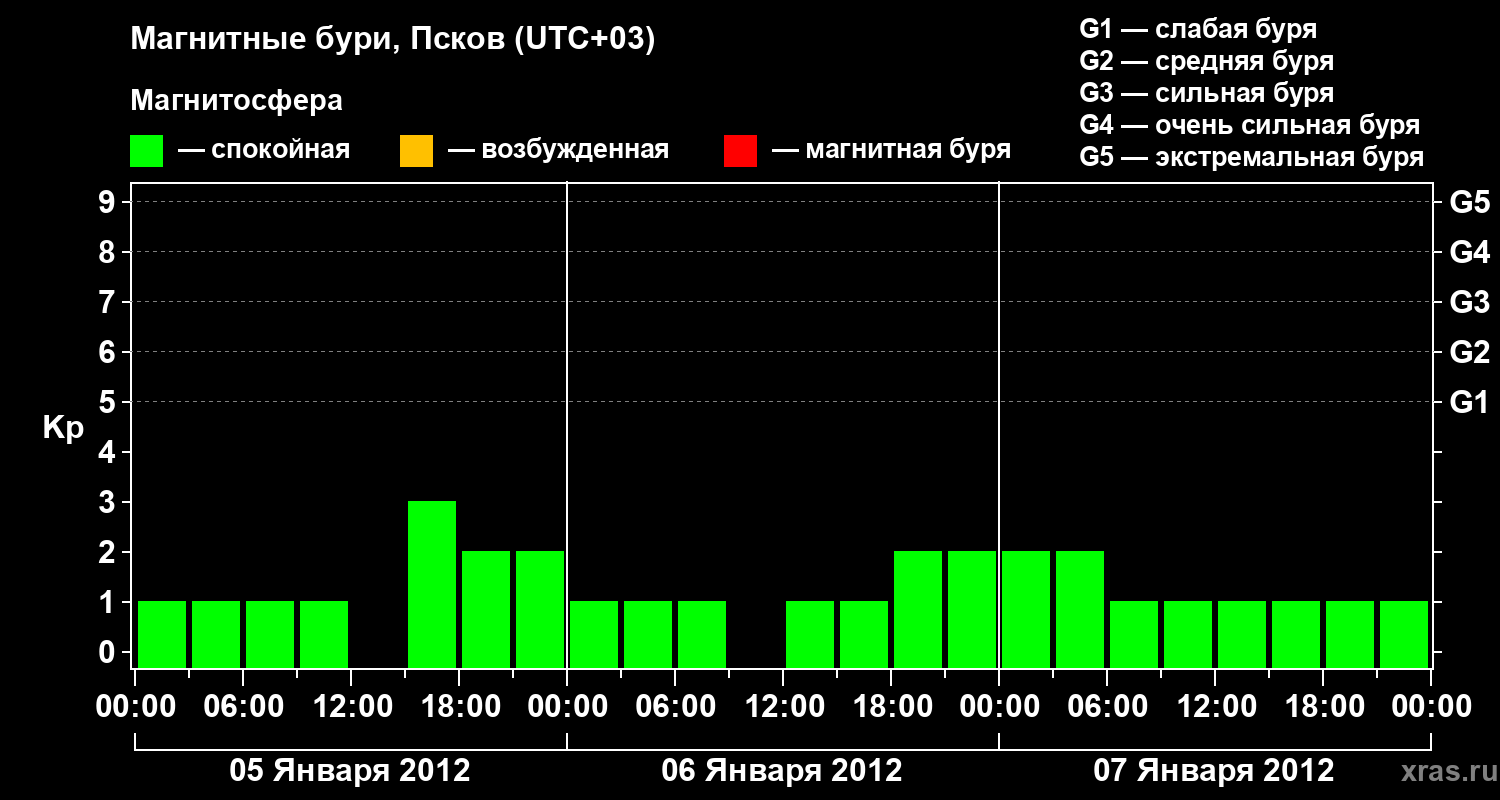Screen dimensions: 1500x800
Task: Click the '06:00' time label under 06 January
Action: [x=675, y=707]
